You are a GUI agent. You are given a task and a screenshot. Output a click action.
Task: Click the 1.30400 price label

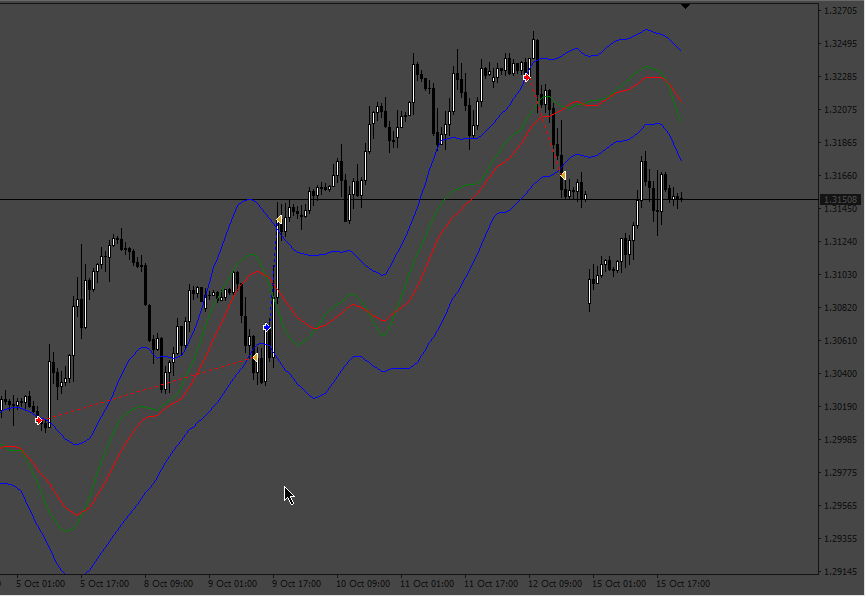click(840, 373)
